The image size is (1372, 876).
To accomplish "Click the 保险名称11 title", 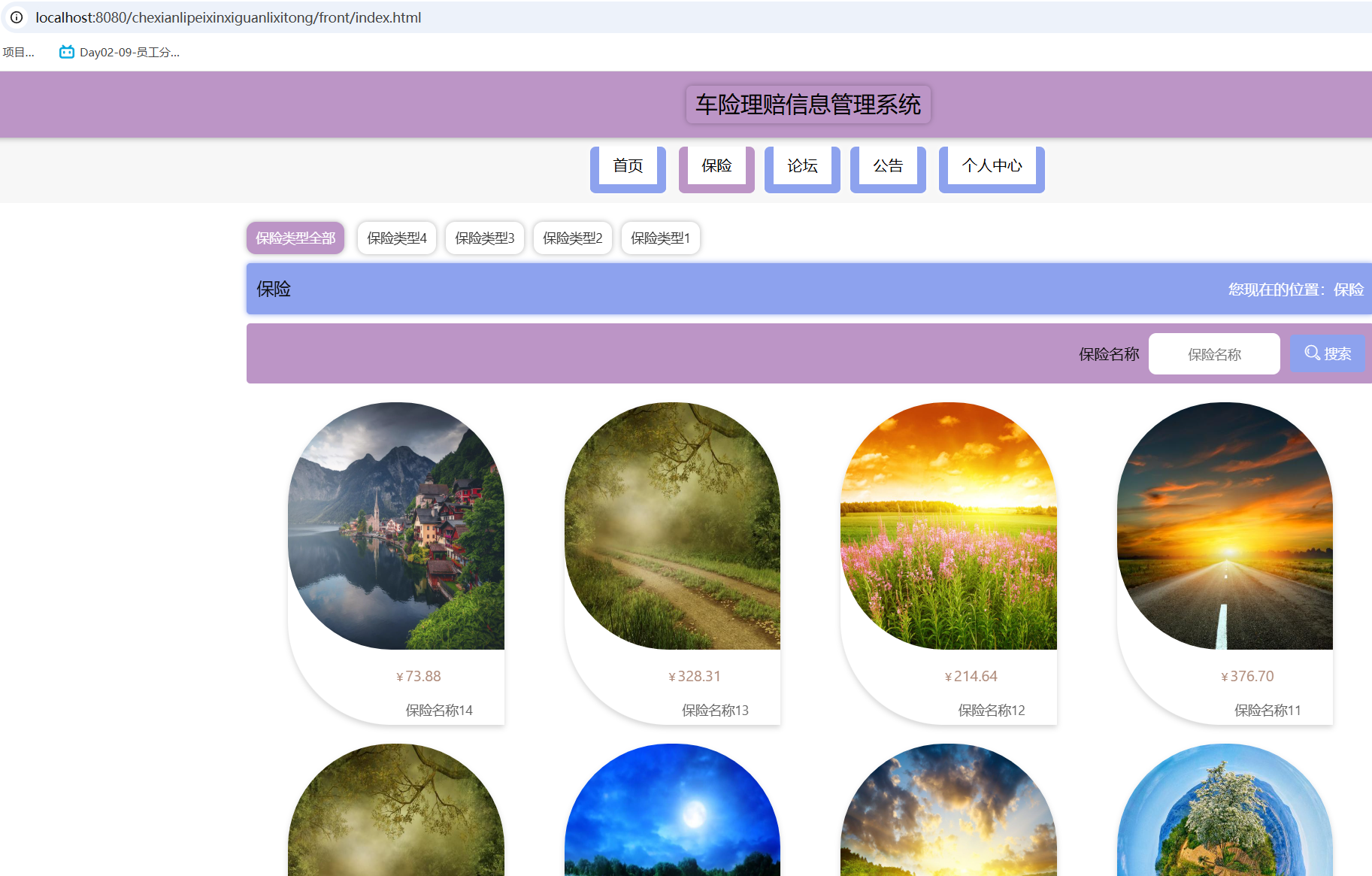I will point(1268,711).
